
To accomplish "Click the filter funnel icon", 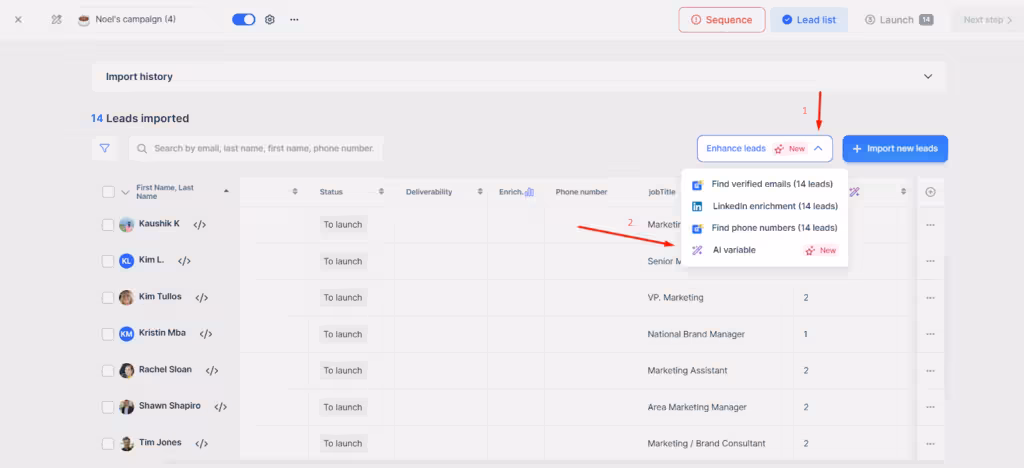I will [x=104, y=148].
